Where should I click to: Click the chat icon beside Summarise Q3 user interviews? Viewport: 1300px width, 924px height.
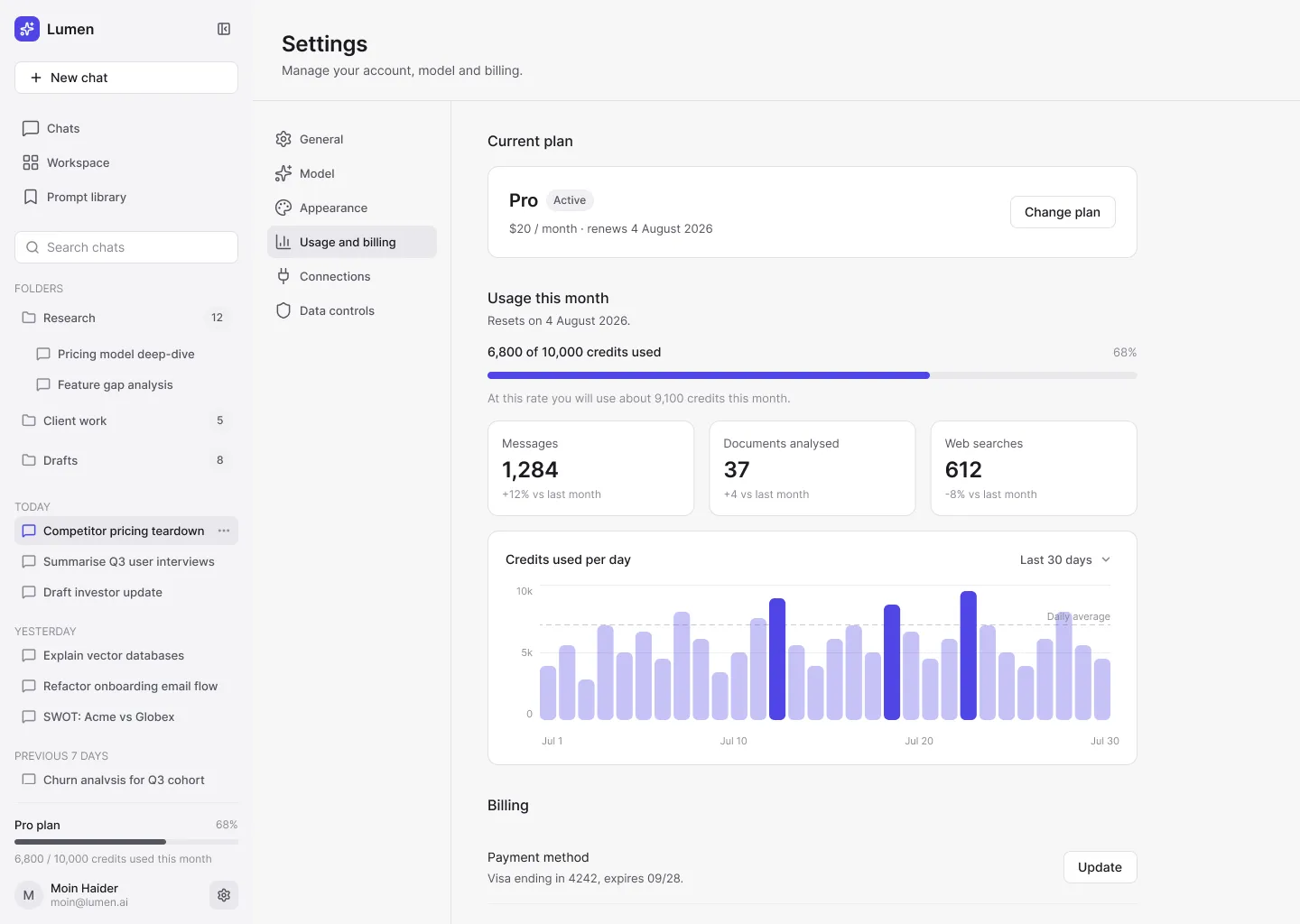(29, 561)
